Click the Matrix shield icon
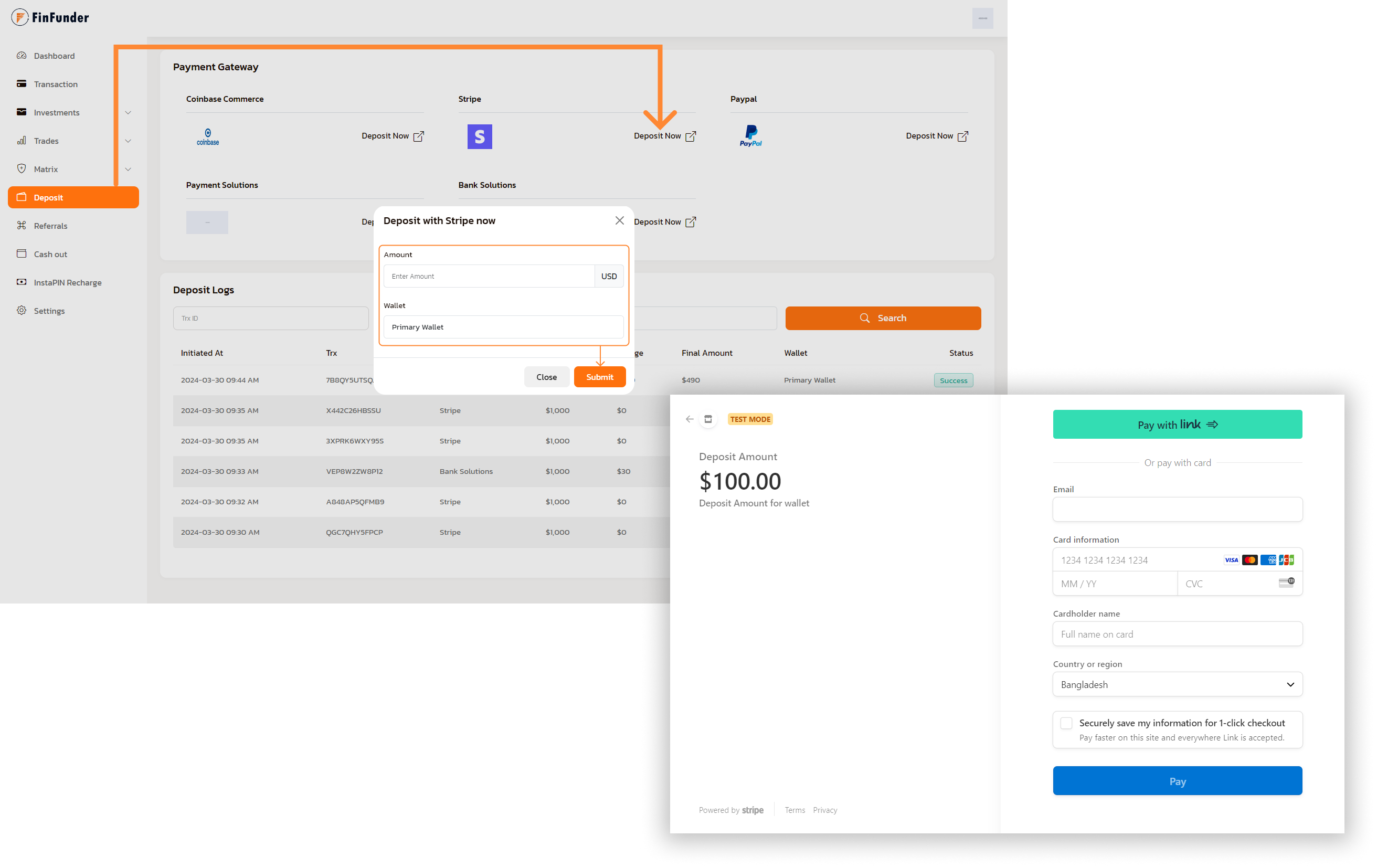 [x=22, y=168]
